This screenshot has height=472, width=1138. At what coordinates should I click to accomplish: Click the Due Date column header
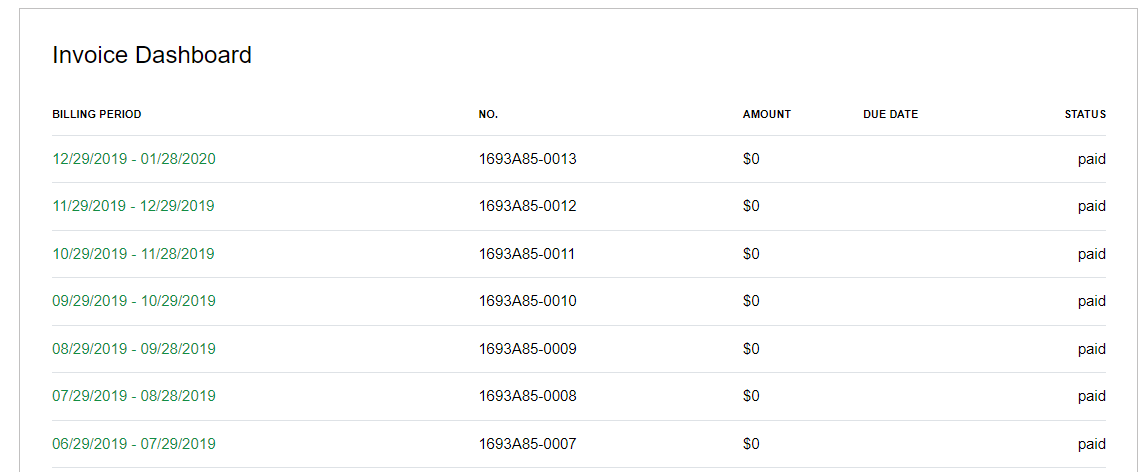coord(890,114)
